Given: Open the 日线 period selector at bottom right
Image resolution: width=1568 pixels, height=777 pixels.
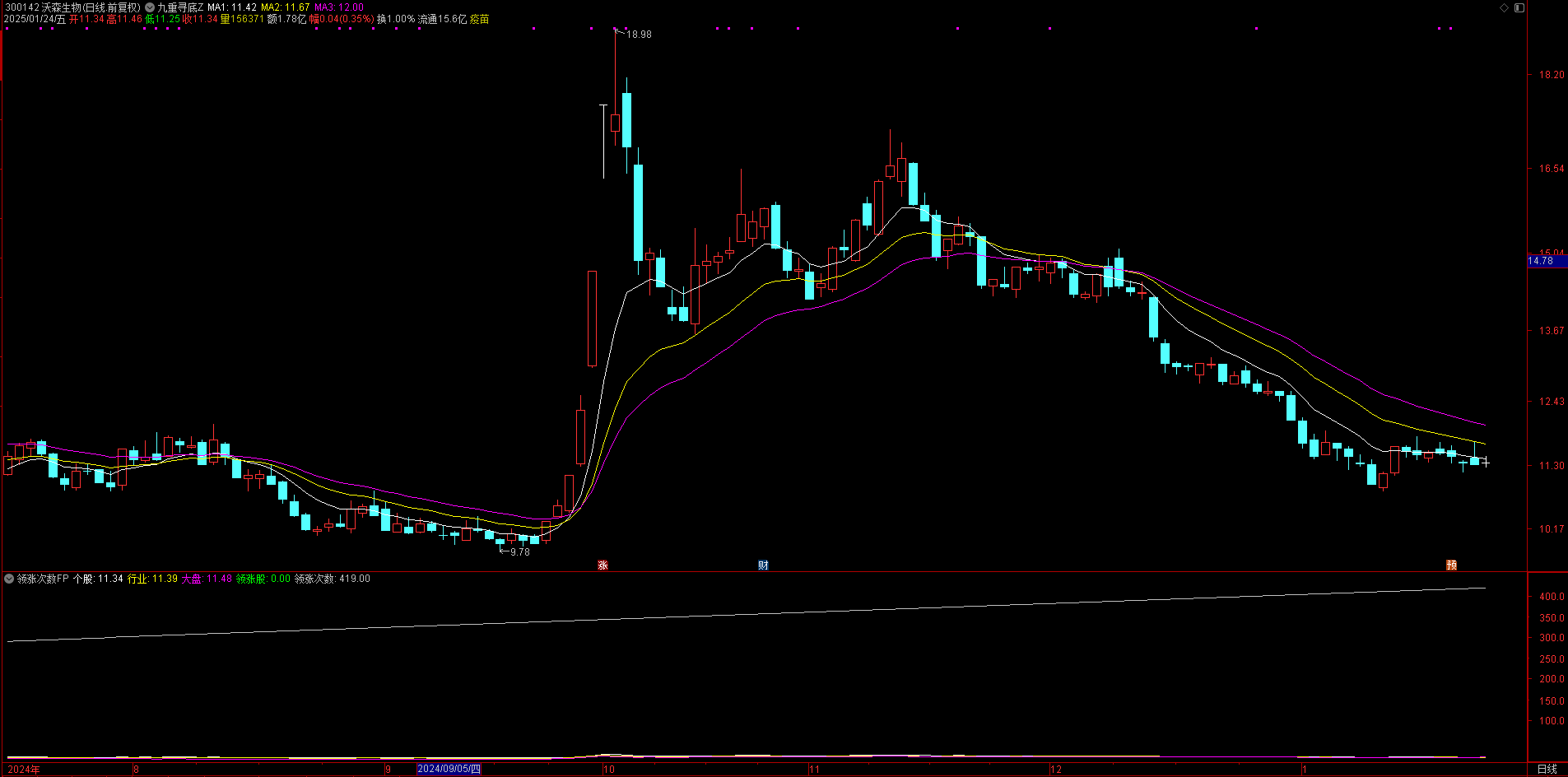Looking at the screenshot, I should 1547,770.
